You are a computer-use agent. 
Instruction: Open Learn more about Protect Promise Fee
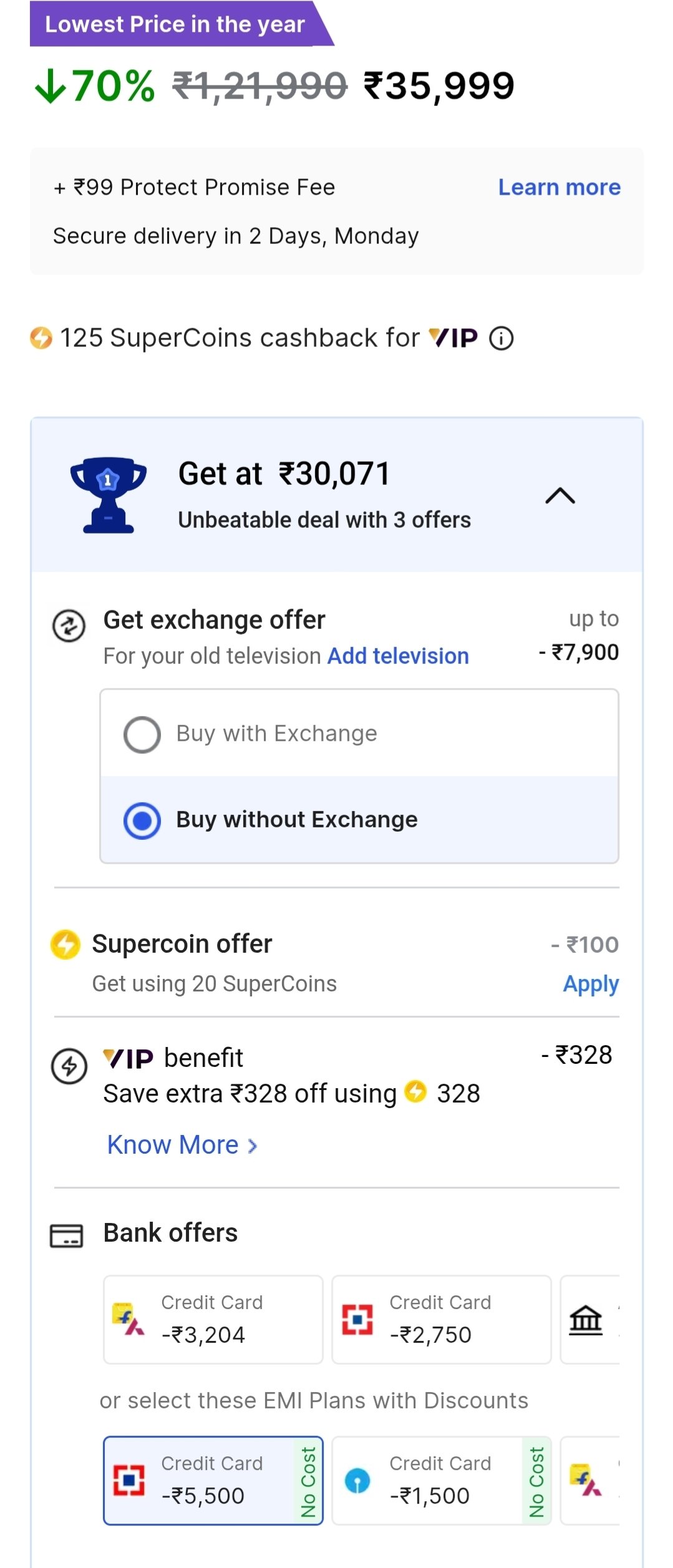559,187
